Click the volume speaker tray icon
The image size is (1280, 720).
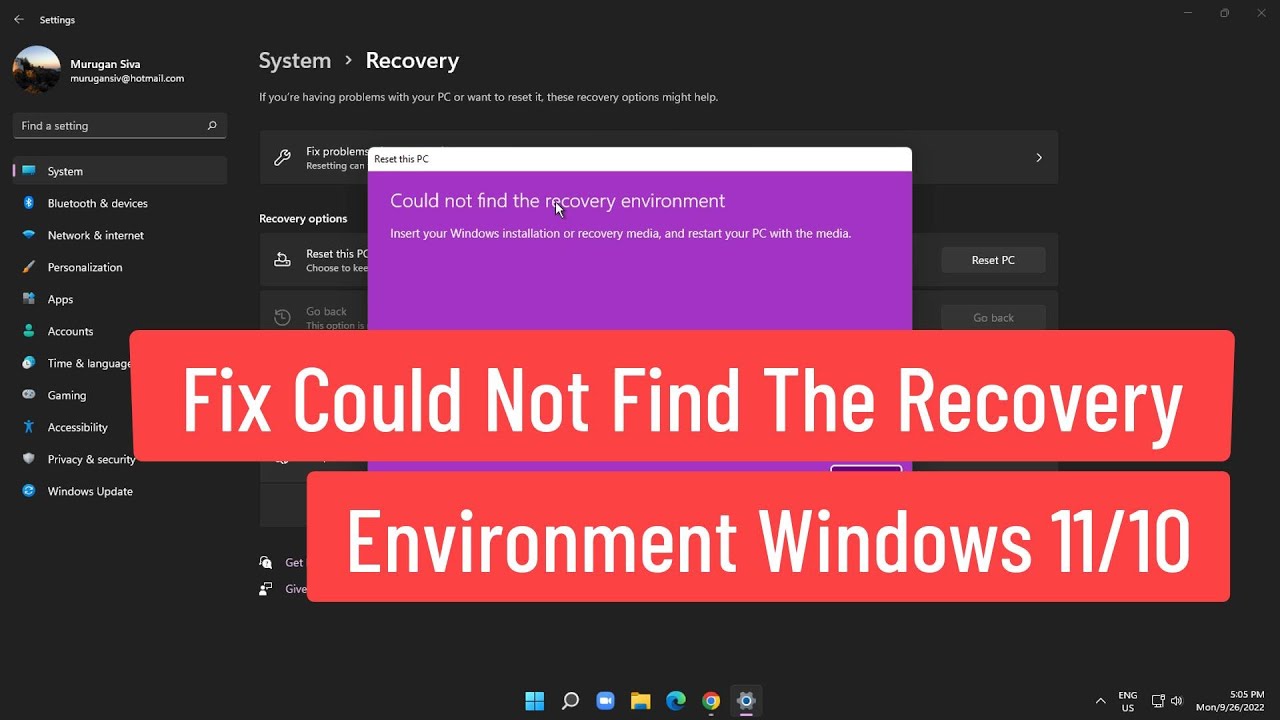1176,701
